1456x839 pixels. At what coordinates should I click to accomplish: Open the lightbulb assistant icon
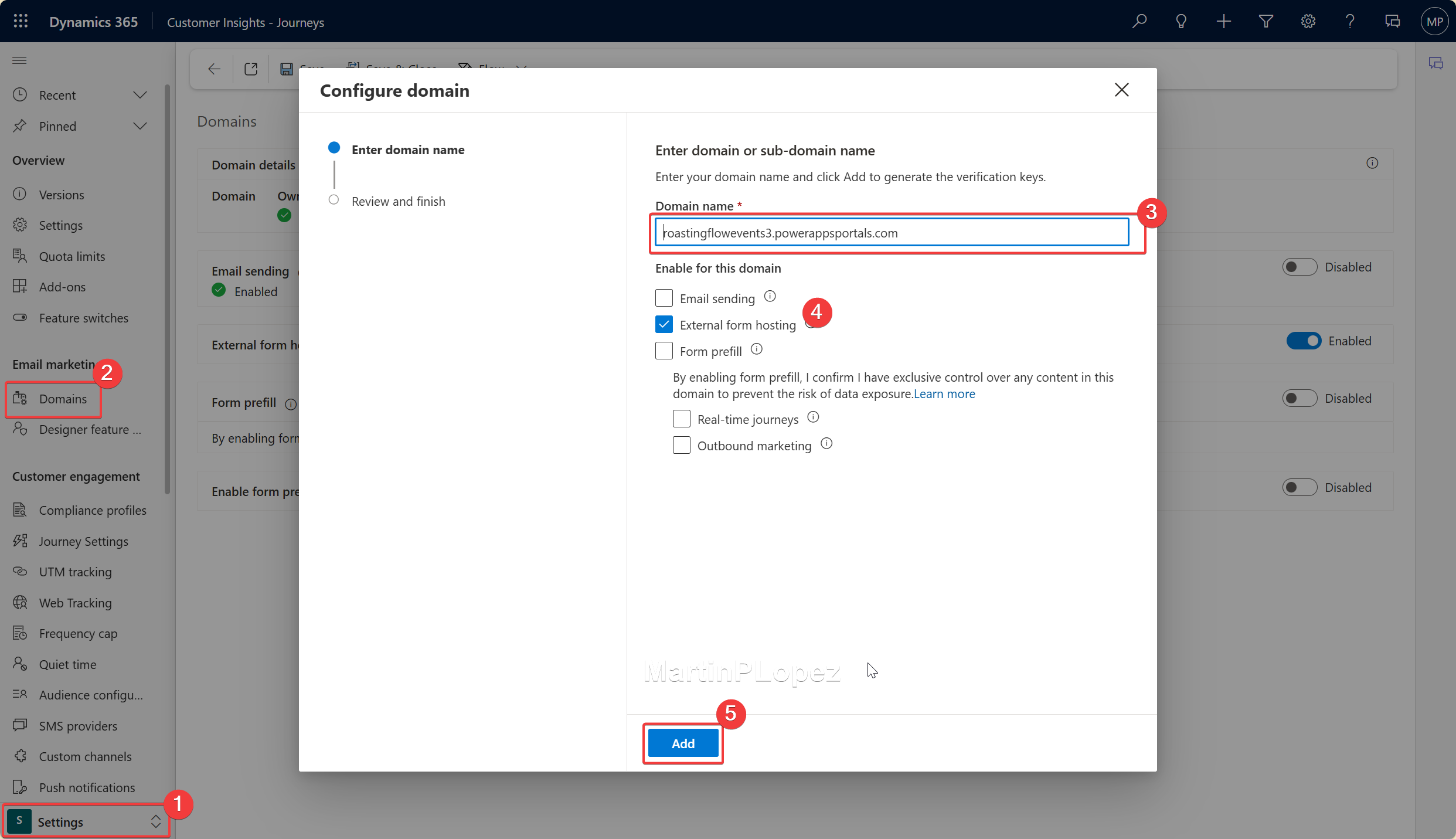click(x=1181, y=22)
